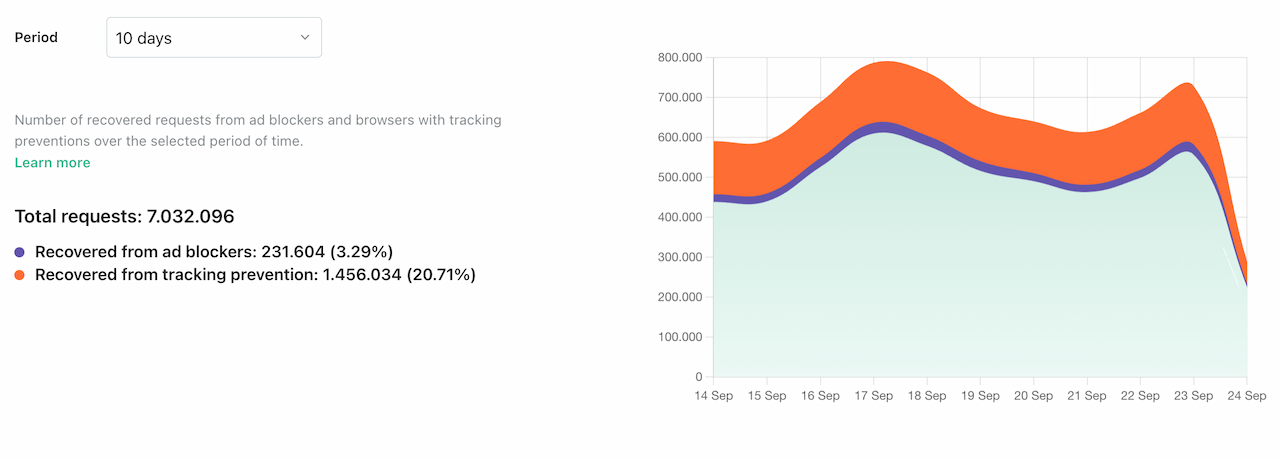Image resolution: width=1280 pixels, height=459 pixels.
Task: Click the 23 Sep axis label
Action: [x=1194, y=396]
